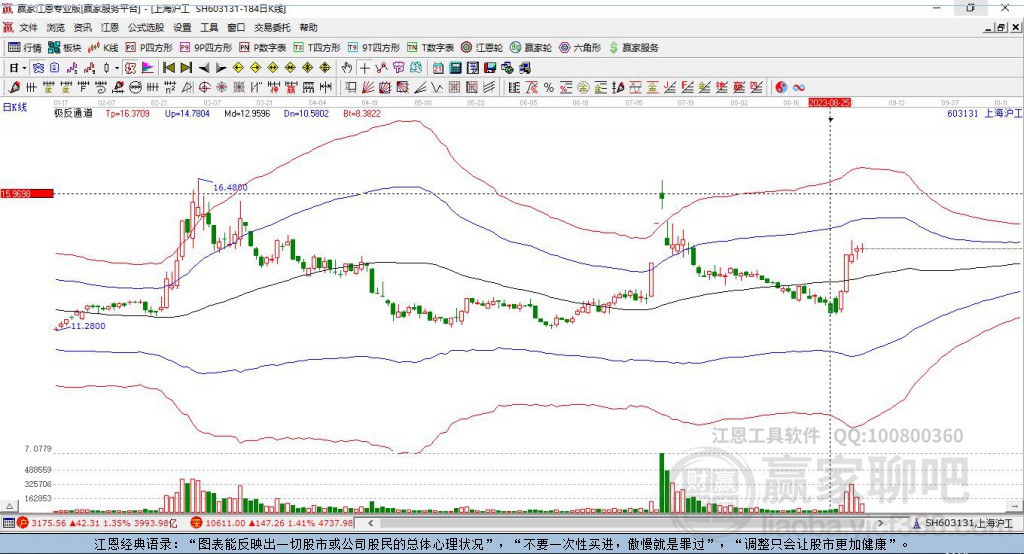This screenshot has height=554, width=1024.
Task: Jump to last bar with green end arrow
Action: point(186,68)
